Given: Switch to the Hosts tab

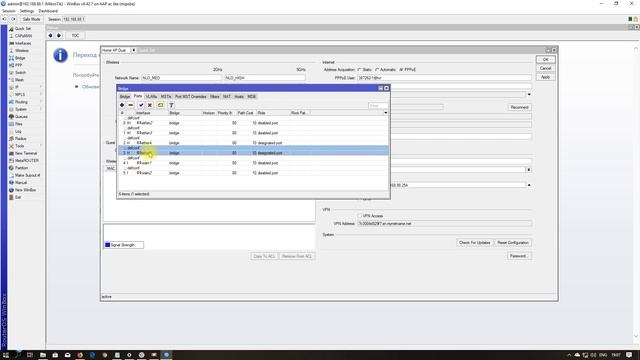Looking at the screenshot, I should (239, 97).
